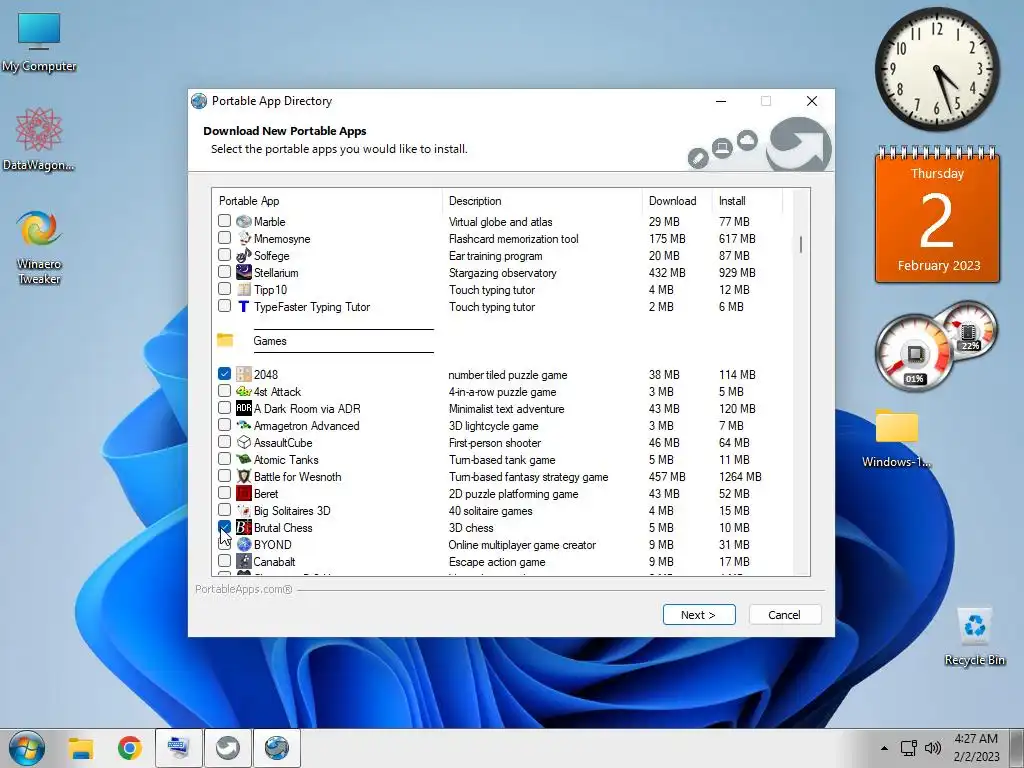
Task: Close the Portable App Directory window
Action: tap(812, 101)
